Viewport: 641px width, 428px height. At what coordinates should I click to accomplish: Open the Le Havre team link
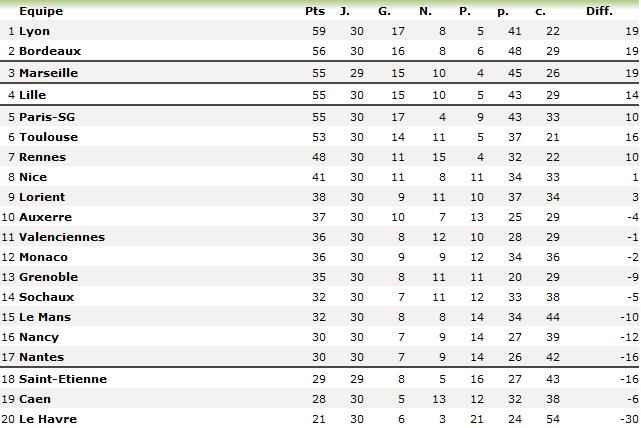[x=47, y=419]
